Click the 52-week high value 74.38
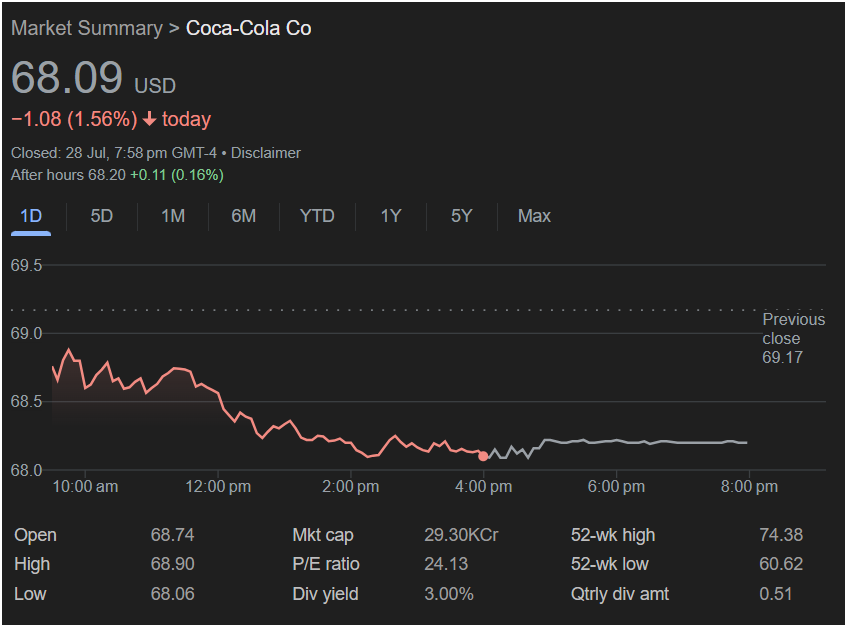The image size is (847, 627). 781,535
